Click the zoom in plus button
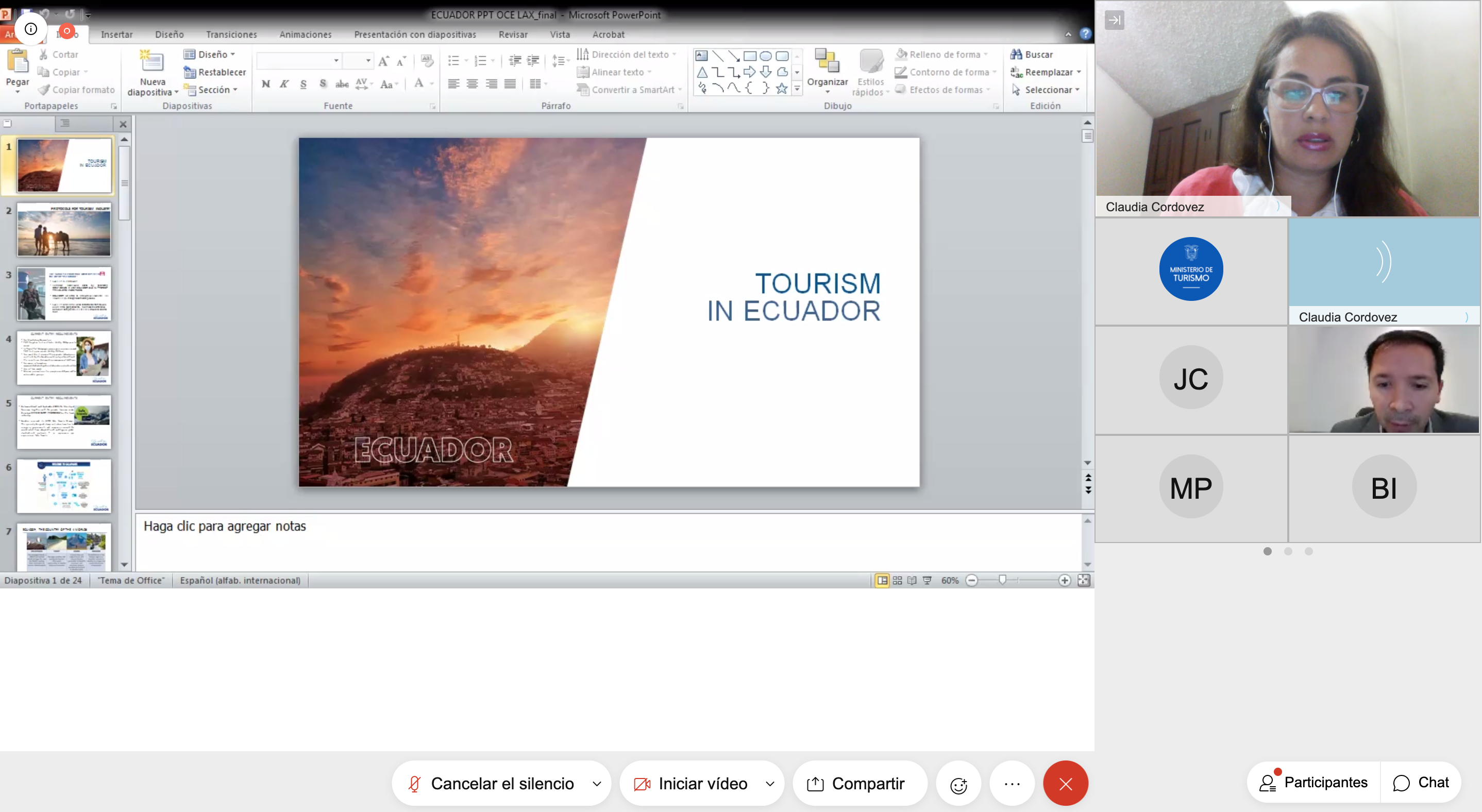Screen dimensions: 1482x812 (x=1064, y=580)
